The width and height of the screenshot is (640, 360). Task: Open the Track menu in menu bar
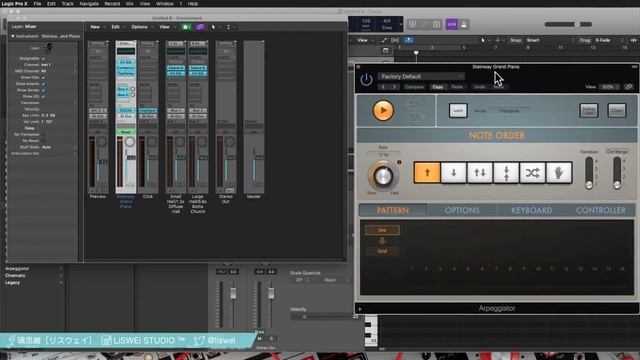[x=67, y=4]
